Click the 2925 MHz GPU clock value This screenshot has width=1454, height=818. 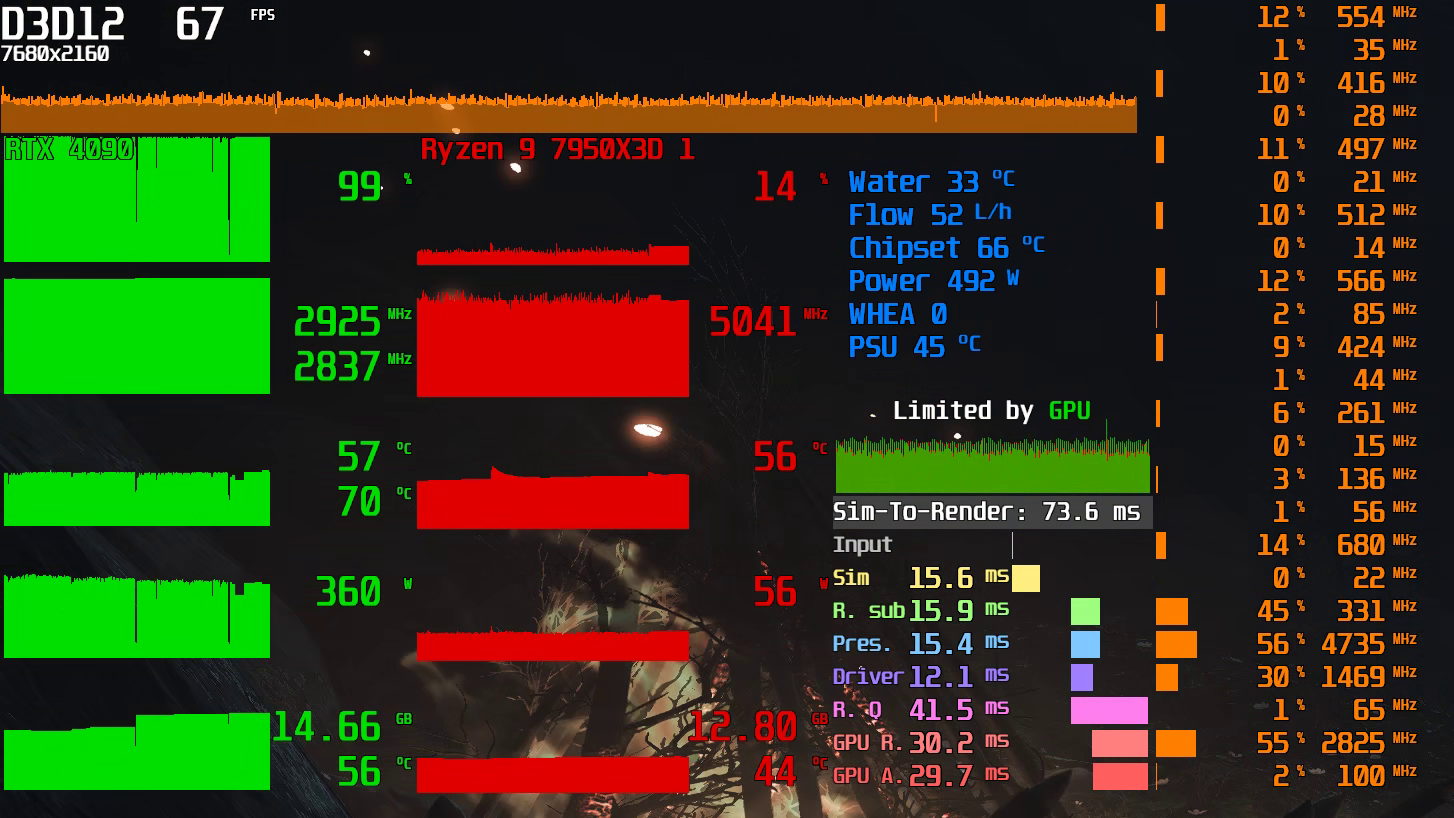pyautogui.click(x=352, y=322)
